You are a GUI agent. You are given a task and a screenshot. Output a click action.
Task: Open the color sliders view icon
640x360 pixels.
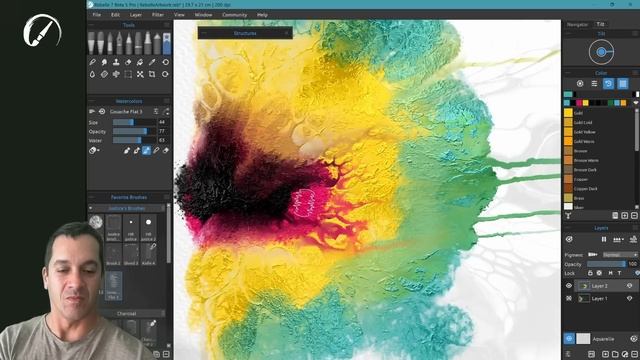[x=594, y=84]
